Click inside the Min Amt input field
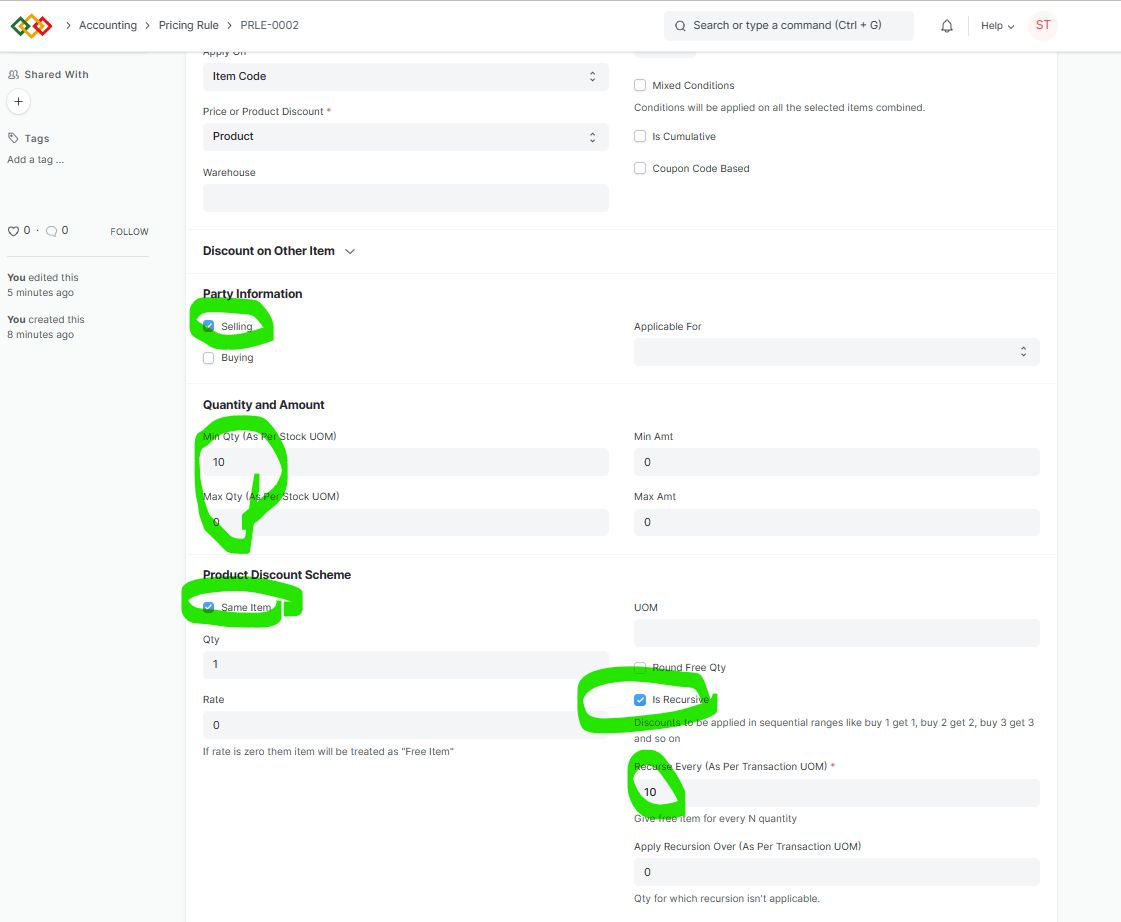This screenshot has height=922, width=1121. (836, 462)
